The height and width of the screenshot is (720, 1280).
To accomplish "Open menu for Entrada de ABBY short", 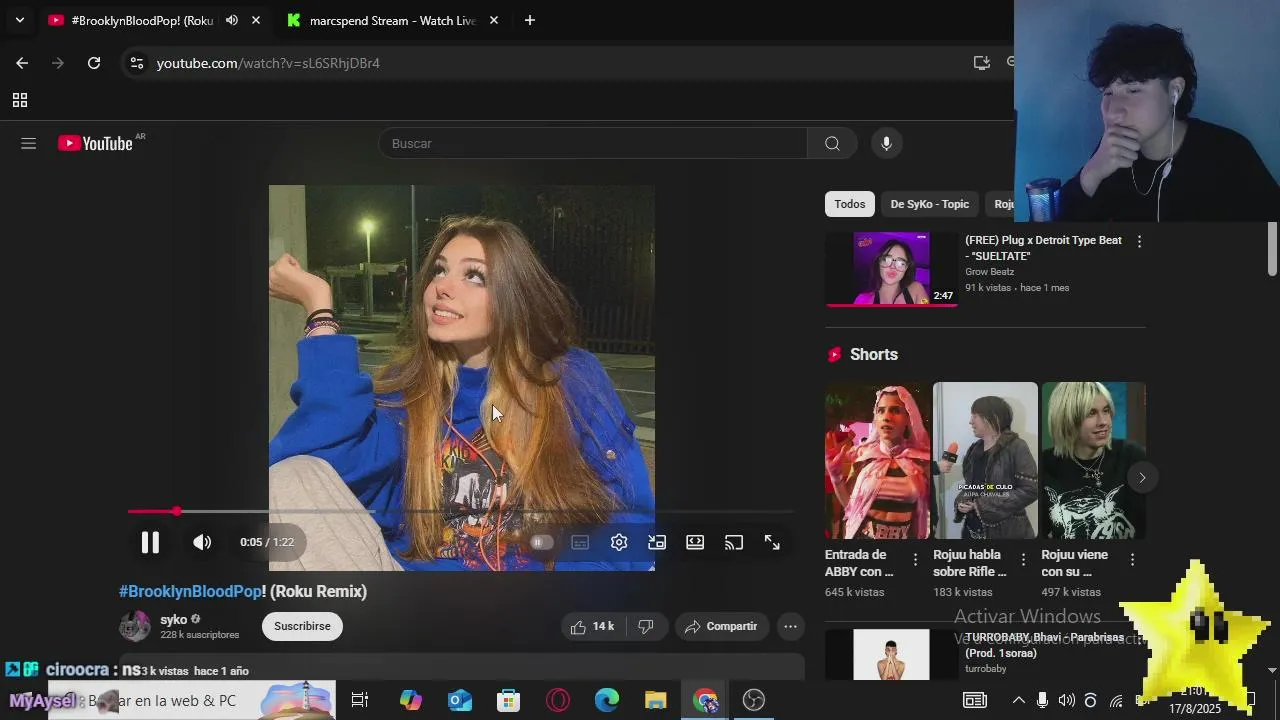I will coord(915,560).
